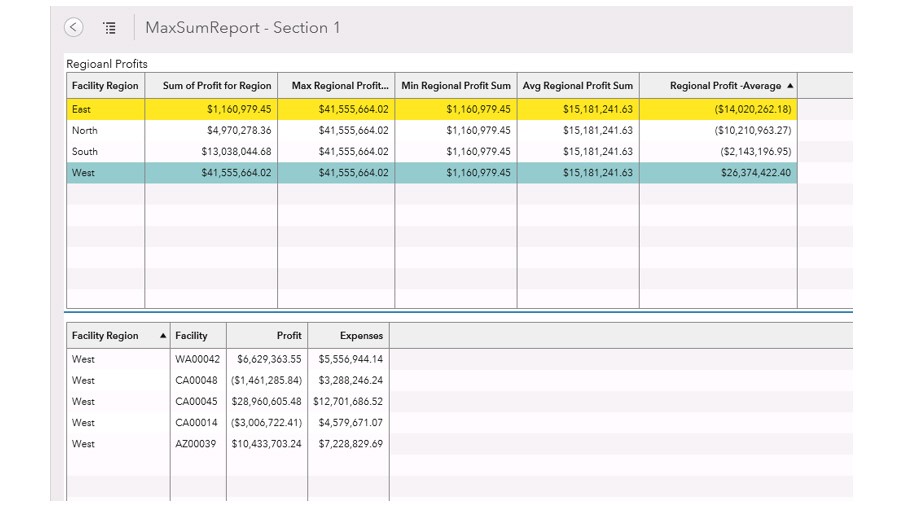The image size is (905, 509).
Task: Sort by Min Regional Profit Sum header
Action: (x=455, y=86)
